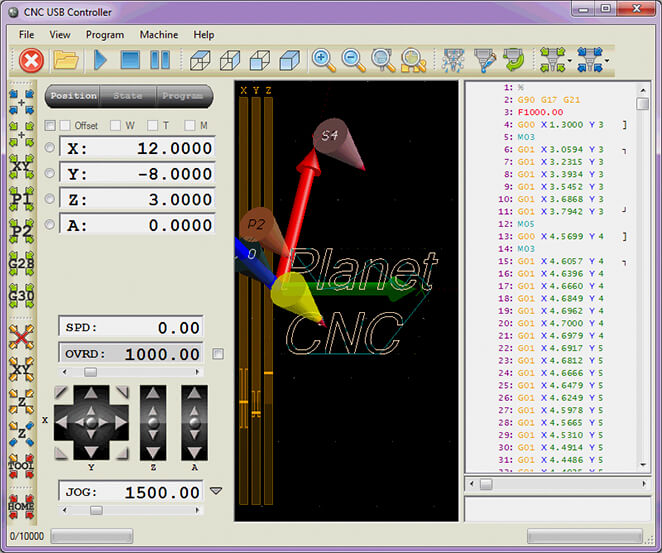The width and height of the screenshot is (662, 553).
Task: Open dropdown next to blue-arrow machine icon
Action: click(607, 61)
